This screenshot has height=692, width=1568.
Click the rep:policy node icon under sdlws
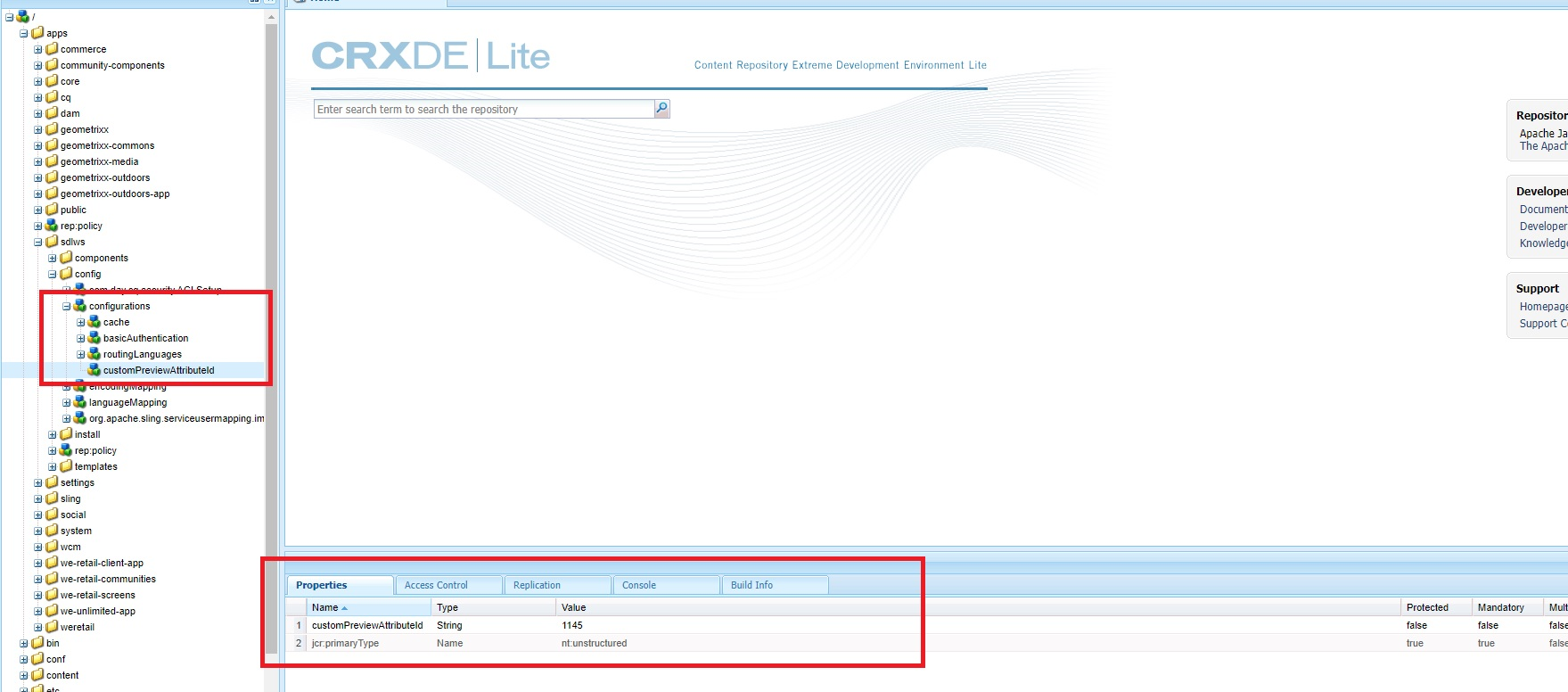pos(66,450)
